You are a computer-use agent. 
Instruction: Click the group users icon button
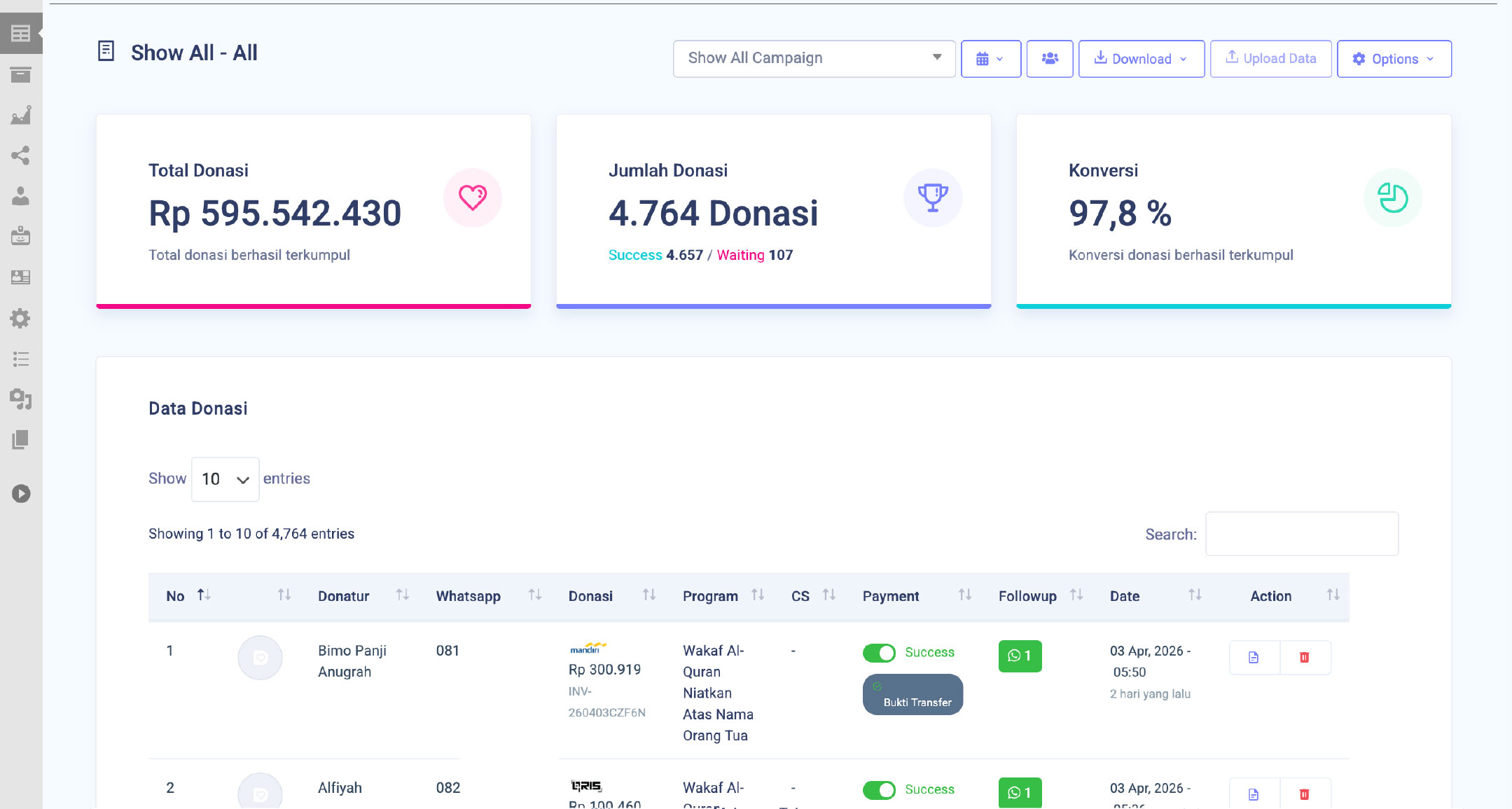coord(1049,59)
